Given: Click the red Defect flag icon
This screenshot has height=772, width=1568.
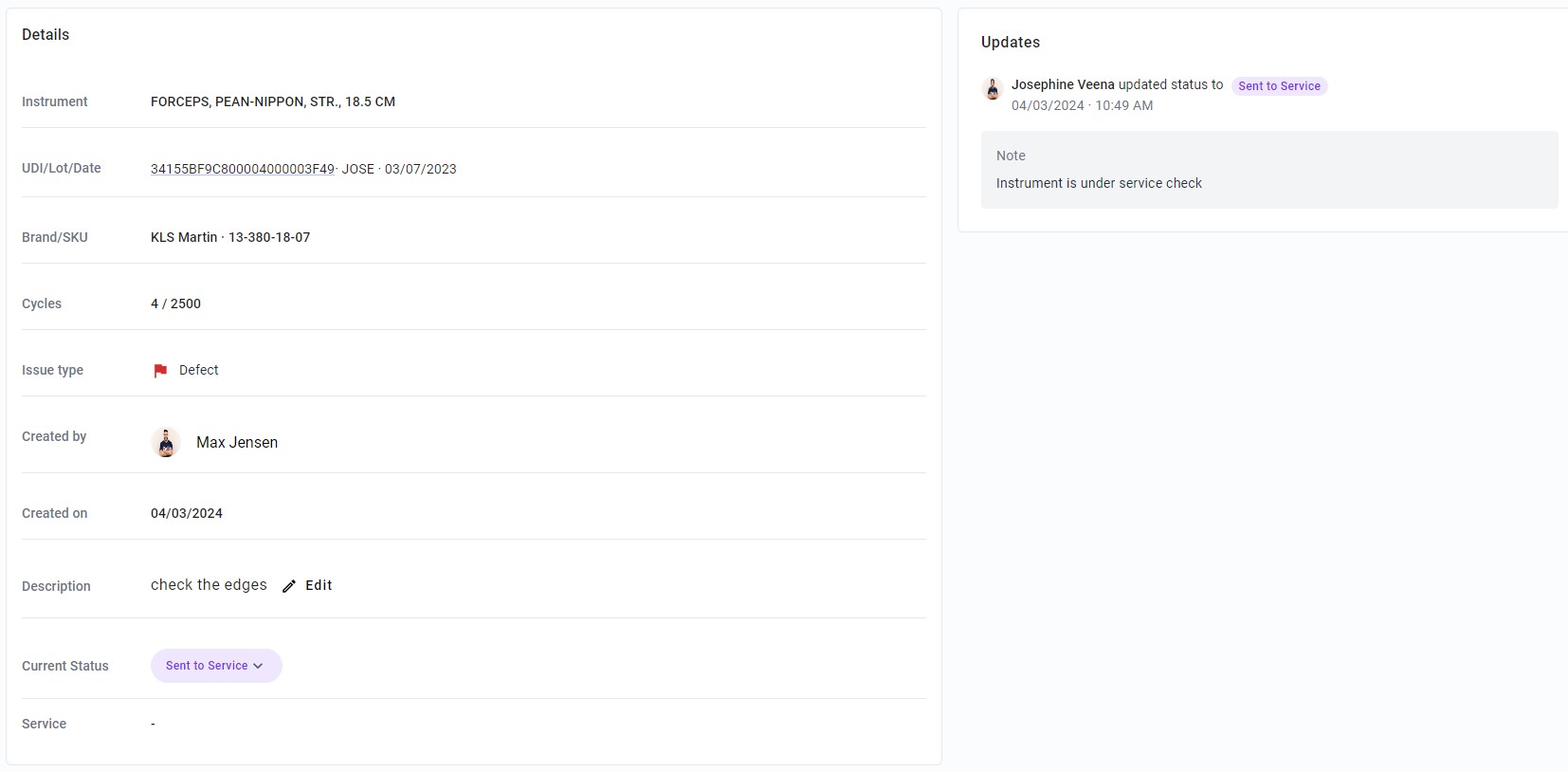Looking at the screenshot, I should coord(160,371).
